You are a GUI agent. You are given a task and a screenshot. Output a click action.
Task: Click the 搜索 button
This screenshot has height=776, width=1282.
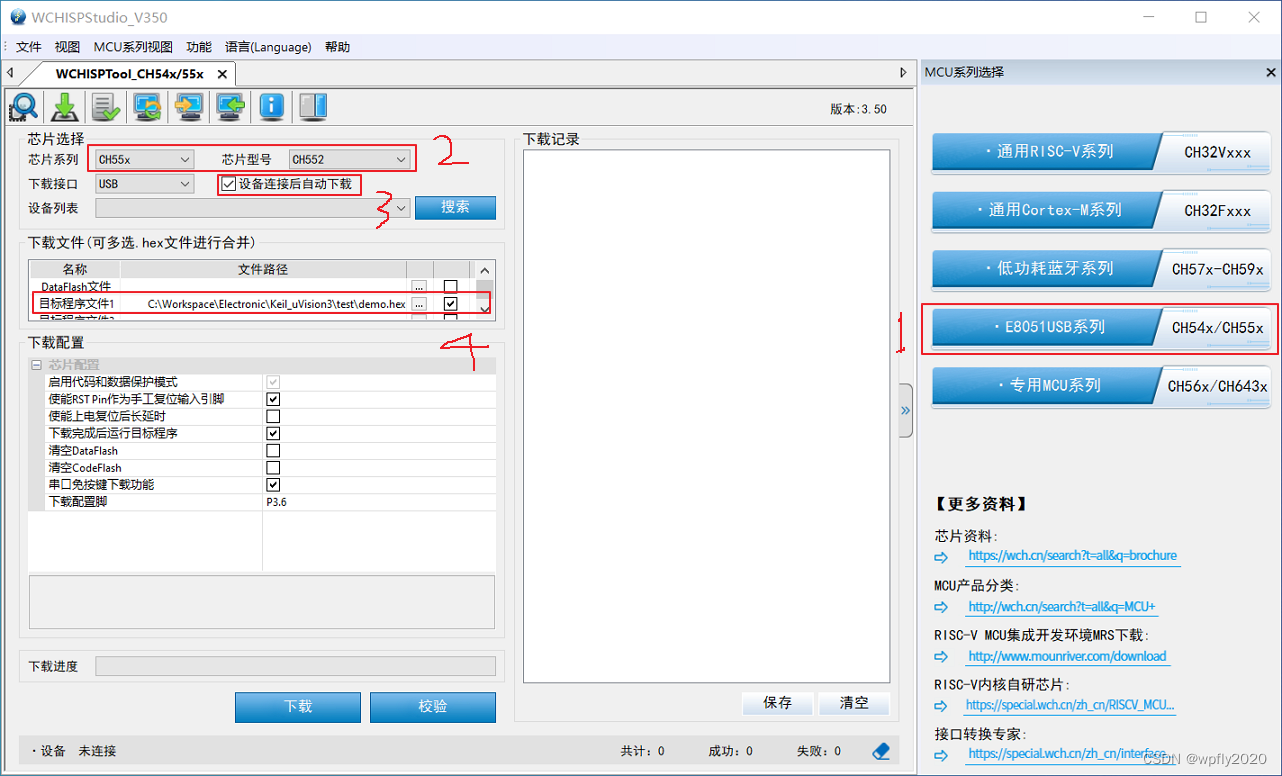coord(455,207)
